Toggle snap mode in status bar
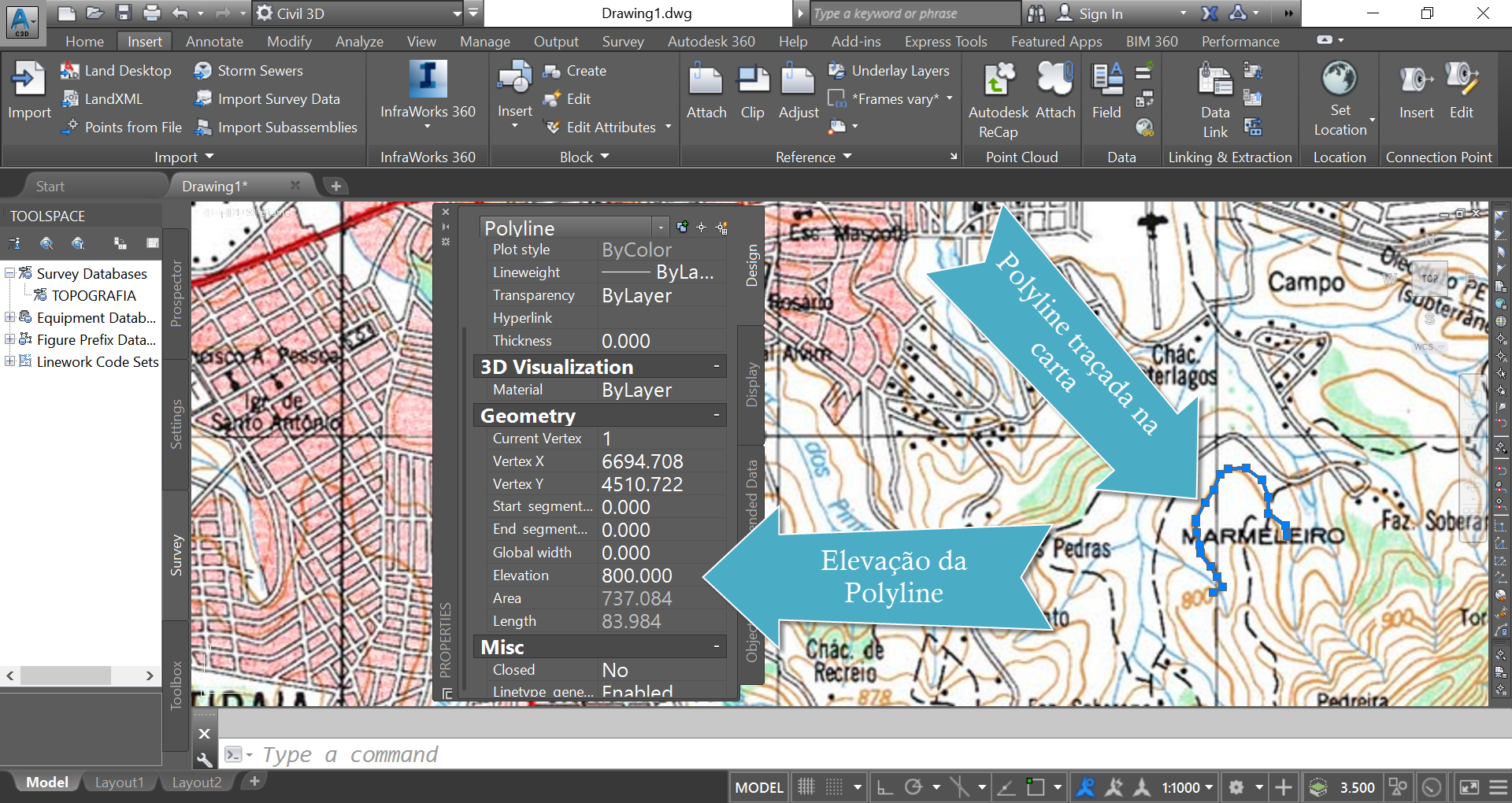The height and width of the screenshot is (803, 1512). click(x=835, y=787)
